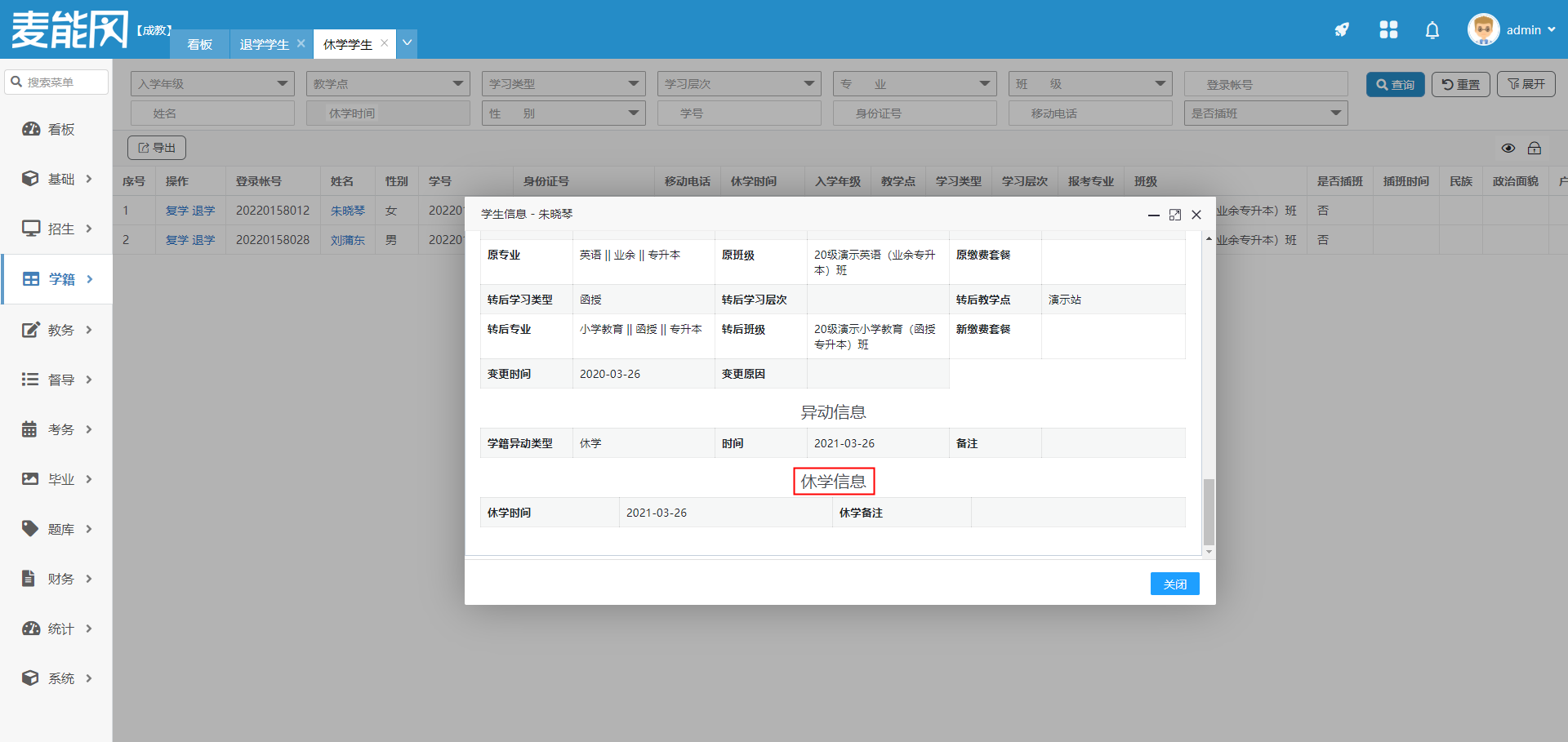Click the 导出 export button

pyautogui.click(x=157, y=148)
